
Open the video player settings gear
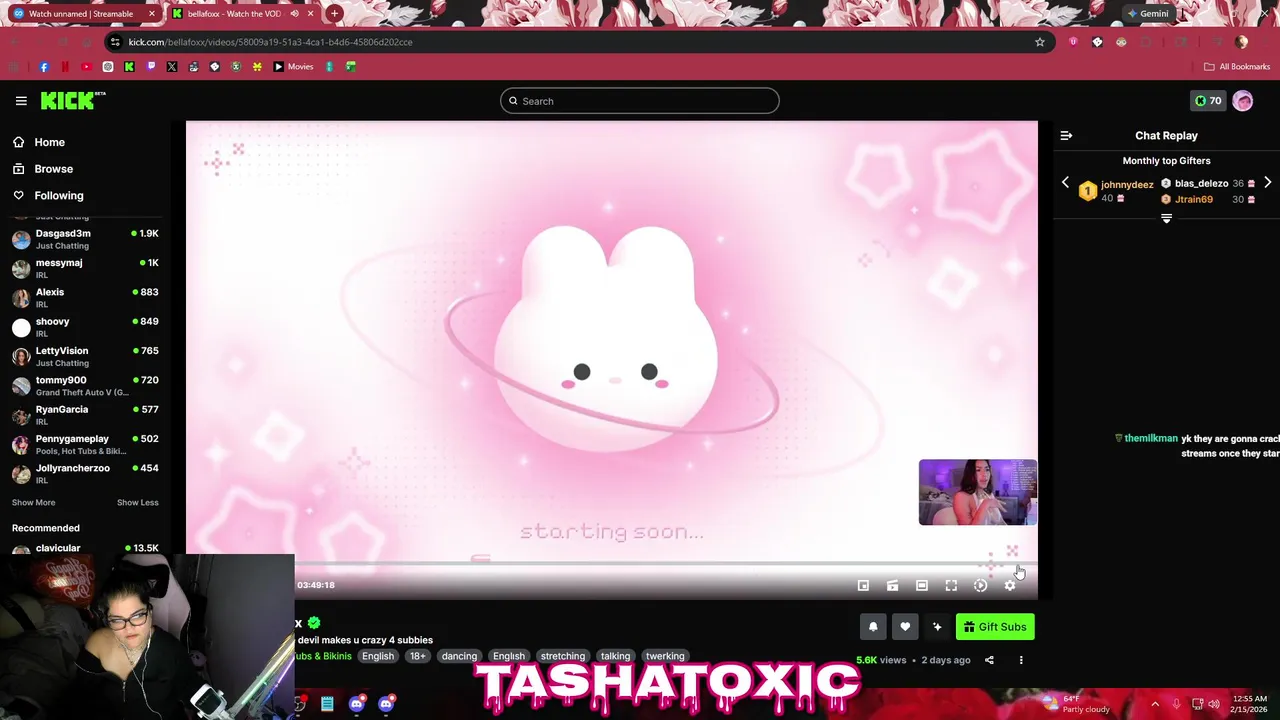click(1010, 586)
